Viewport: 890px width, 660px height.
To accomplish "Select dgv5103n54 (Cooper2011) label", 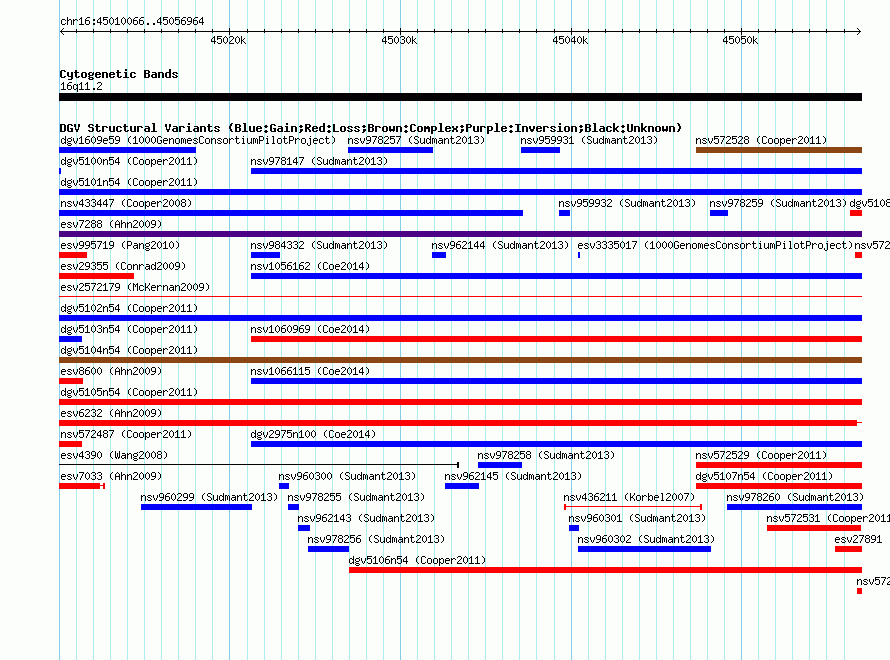I will (129, 329).
